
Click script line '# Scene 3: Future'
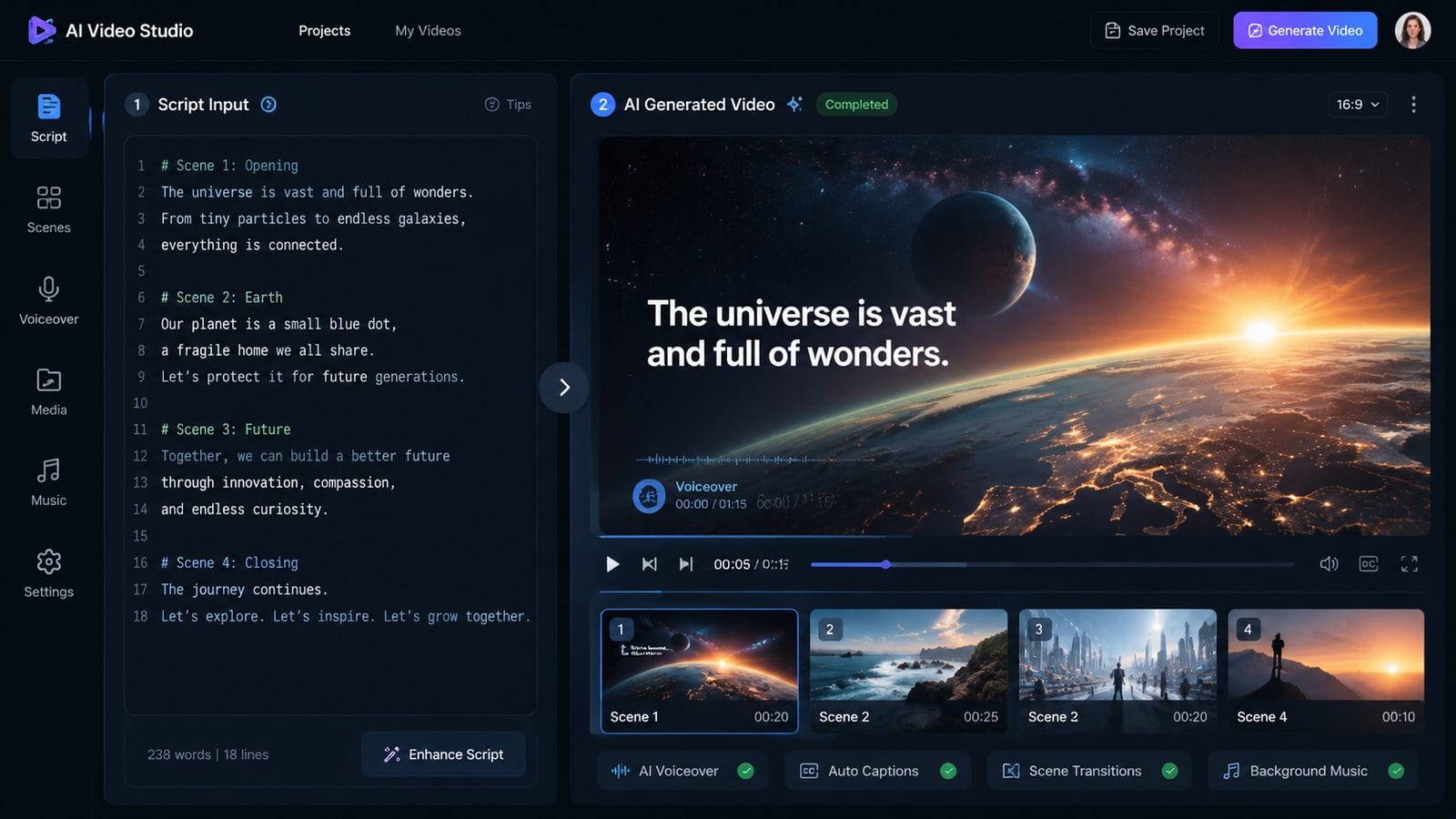[226, 430]
